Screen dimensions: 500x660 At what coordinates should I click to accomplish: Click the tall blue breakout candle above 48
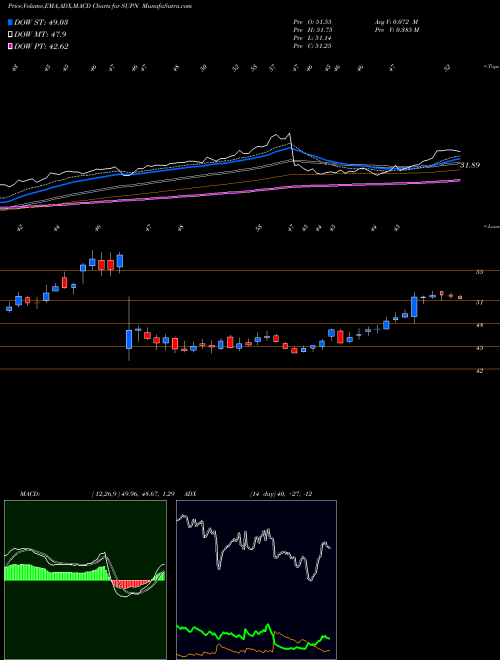click(x=414, y=306)
